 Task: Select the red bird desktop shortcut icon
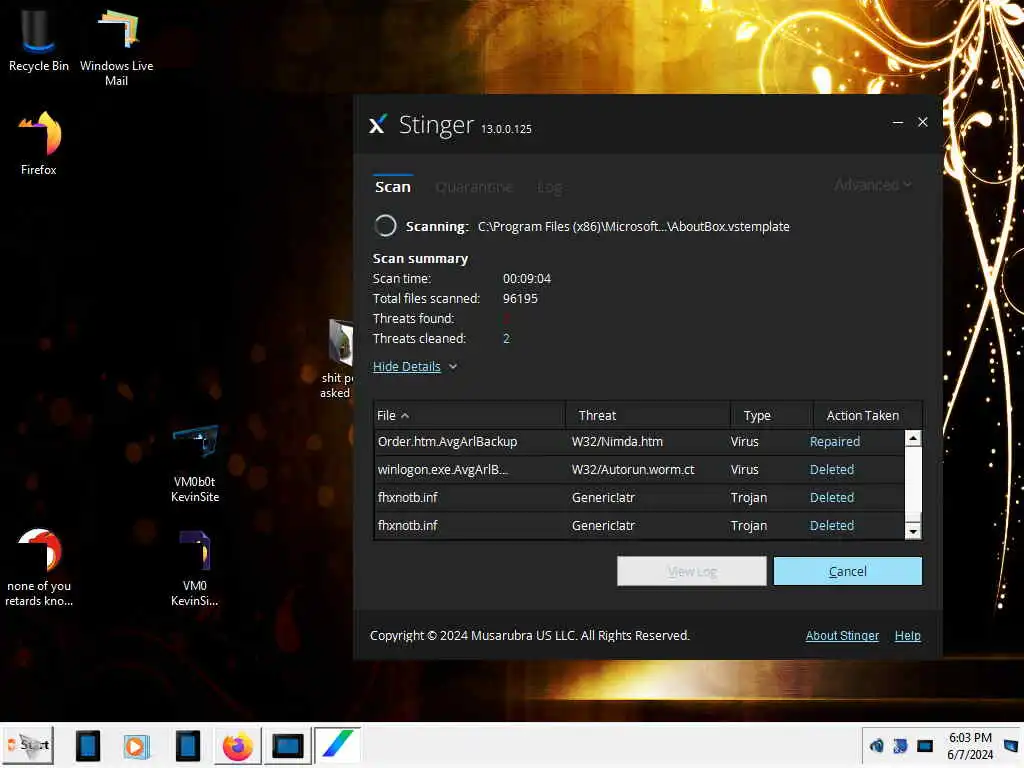(x=39, y=568)
